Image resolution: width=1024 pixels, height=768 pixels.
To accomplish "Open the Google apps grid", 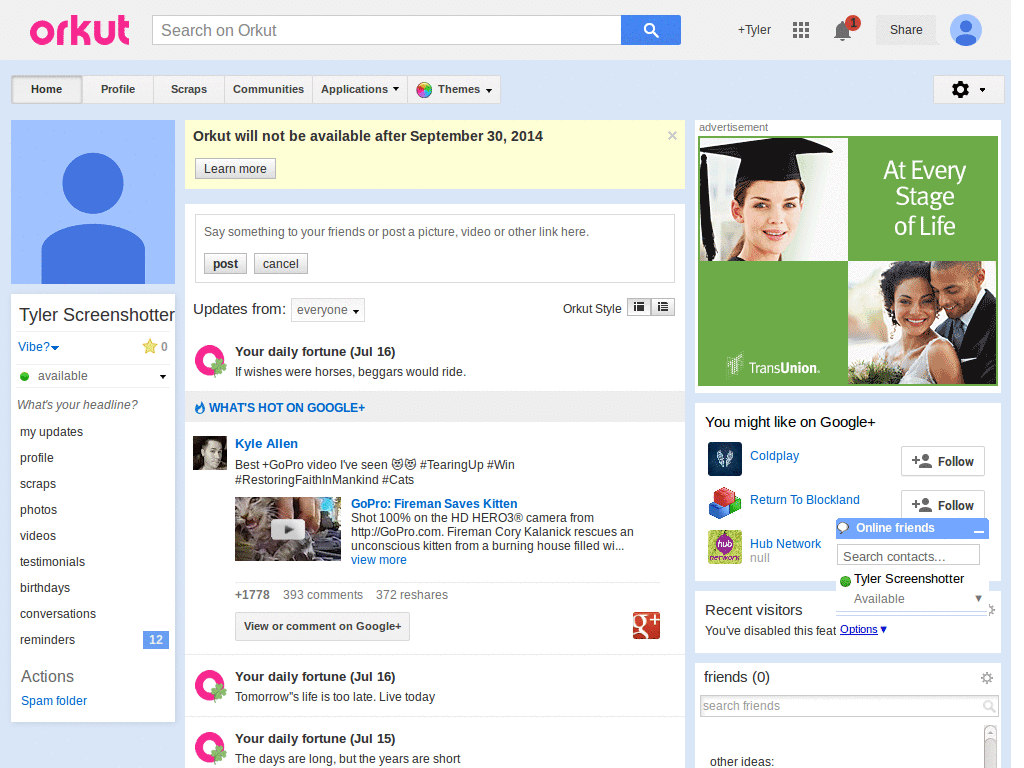I will 801,30.
